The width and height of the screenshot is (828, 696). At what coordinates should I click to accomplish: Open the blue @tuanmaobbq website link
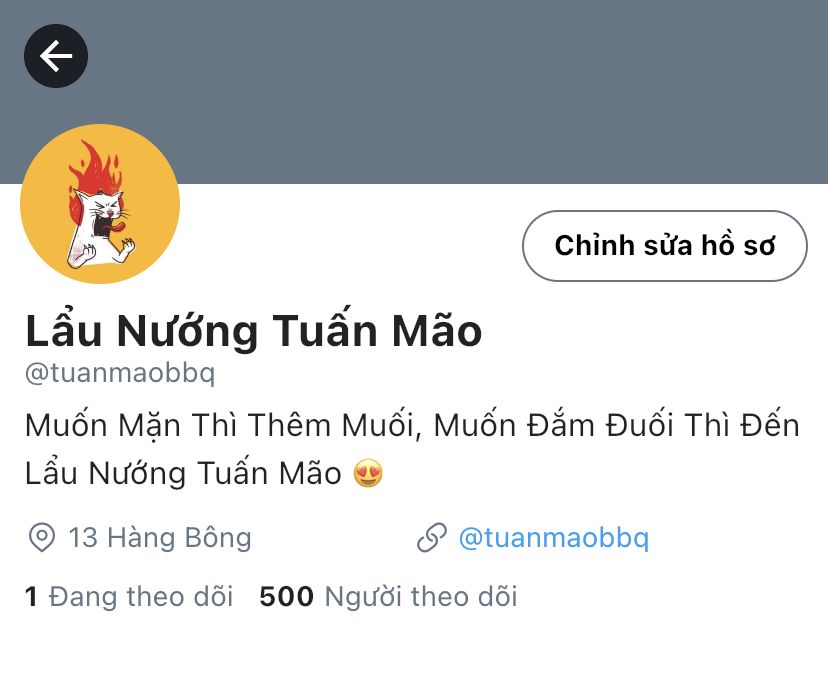[554, 538]
